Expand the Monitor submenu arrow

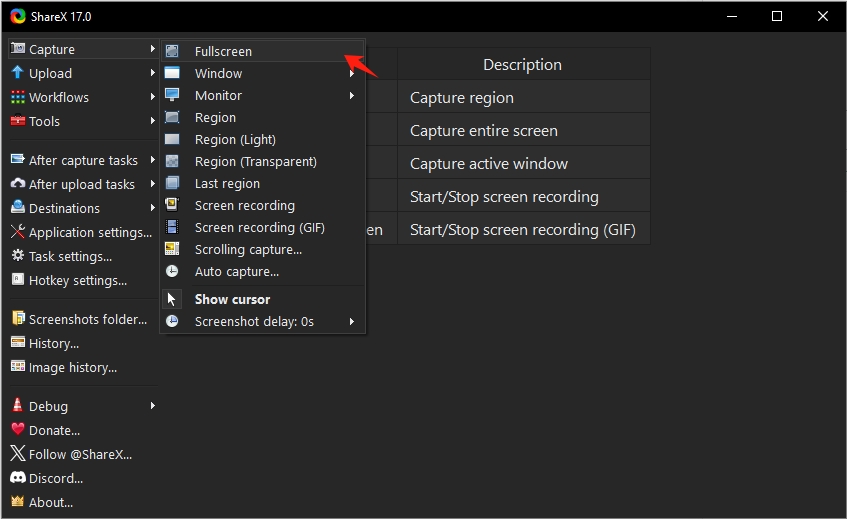coord(352,96)
